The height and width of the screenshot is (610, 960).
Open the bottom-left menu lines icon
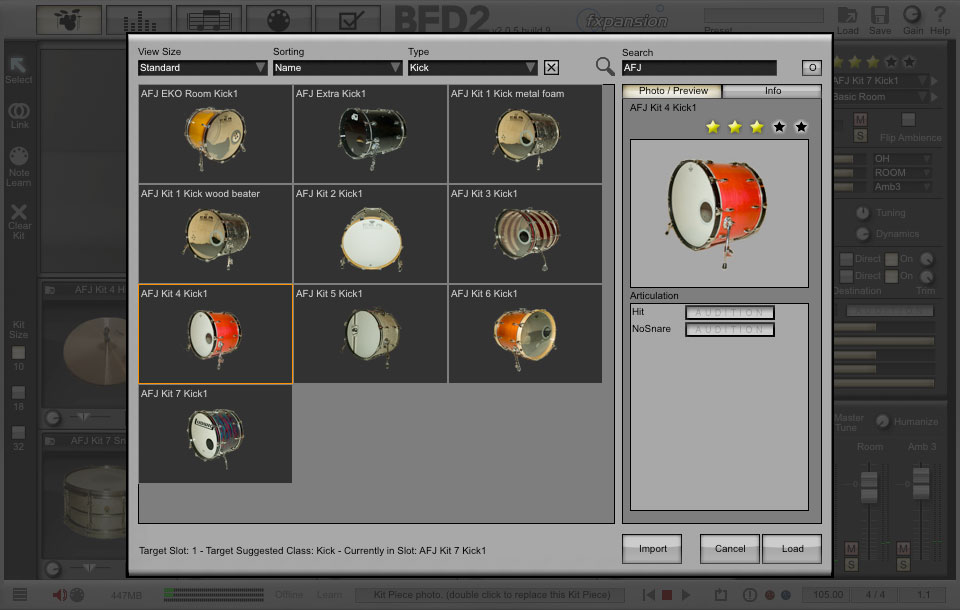[20, 594]
